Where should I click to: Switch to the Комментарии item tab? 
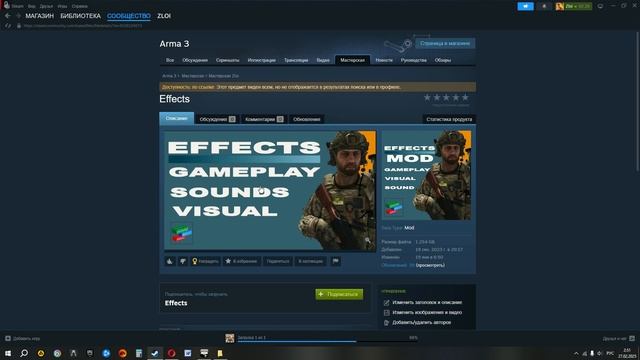click(x=264, y=119)
